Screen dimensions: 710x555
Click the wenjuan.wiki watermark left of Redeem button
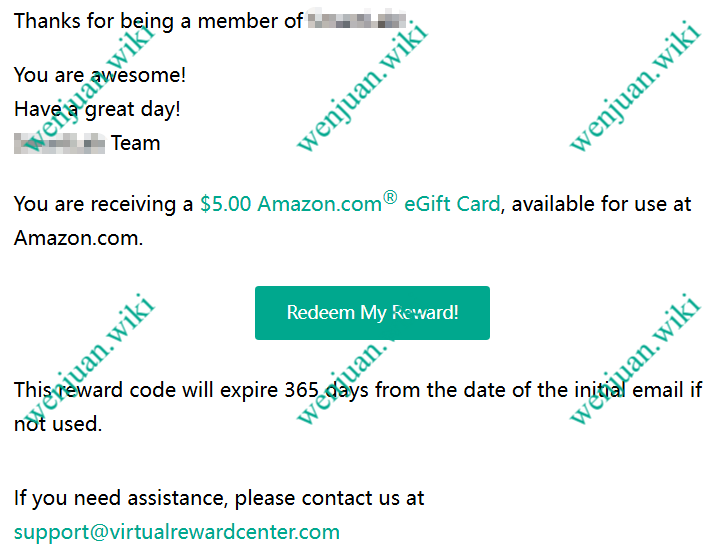pyautogui.click(x=89, y=359)
